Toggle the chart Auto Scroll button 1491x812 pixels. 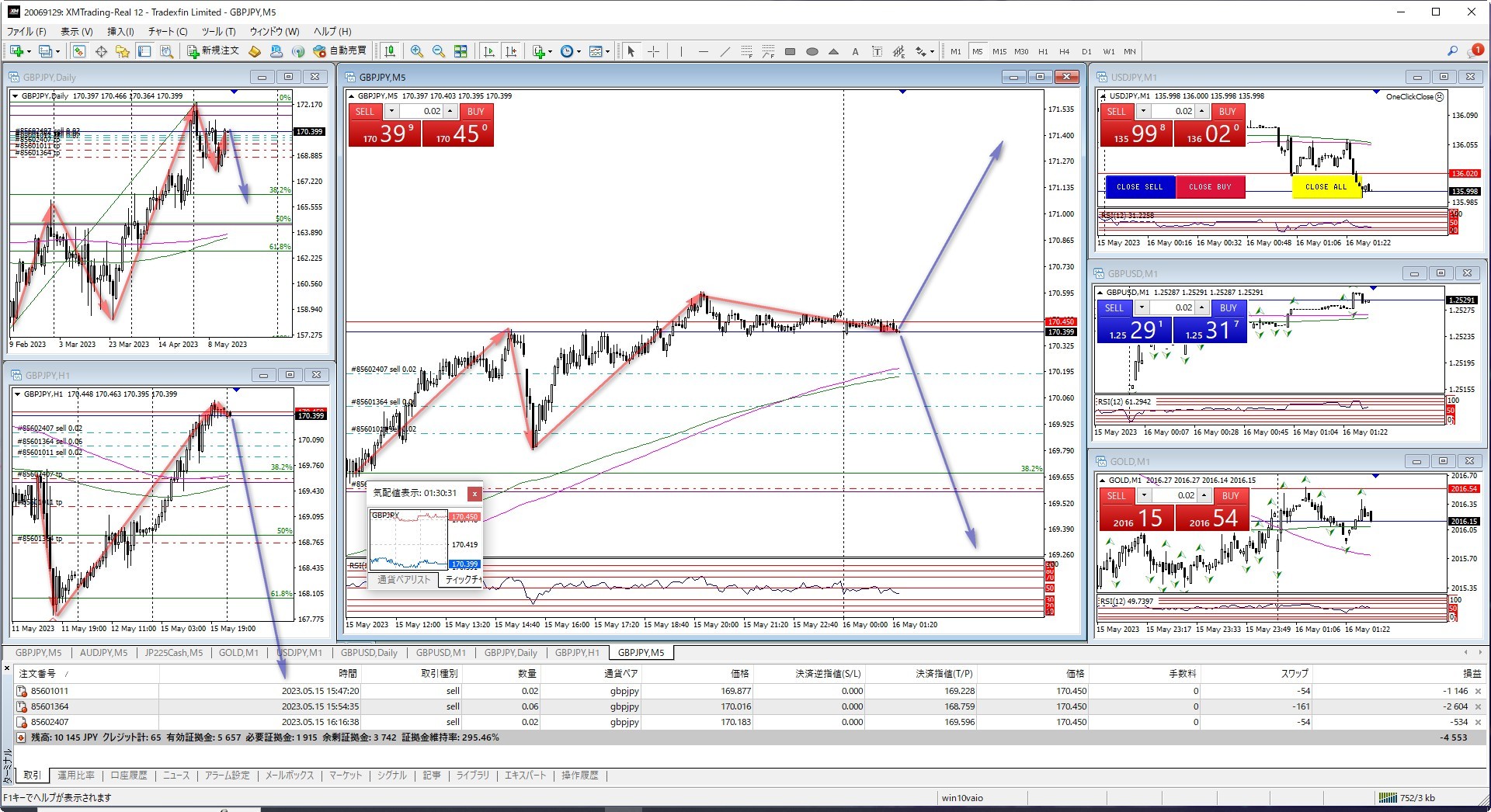click(x=489, y=51)
